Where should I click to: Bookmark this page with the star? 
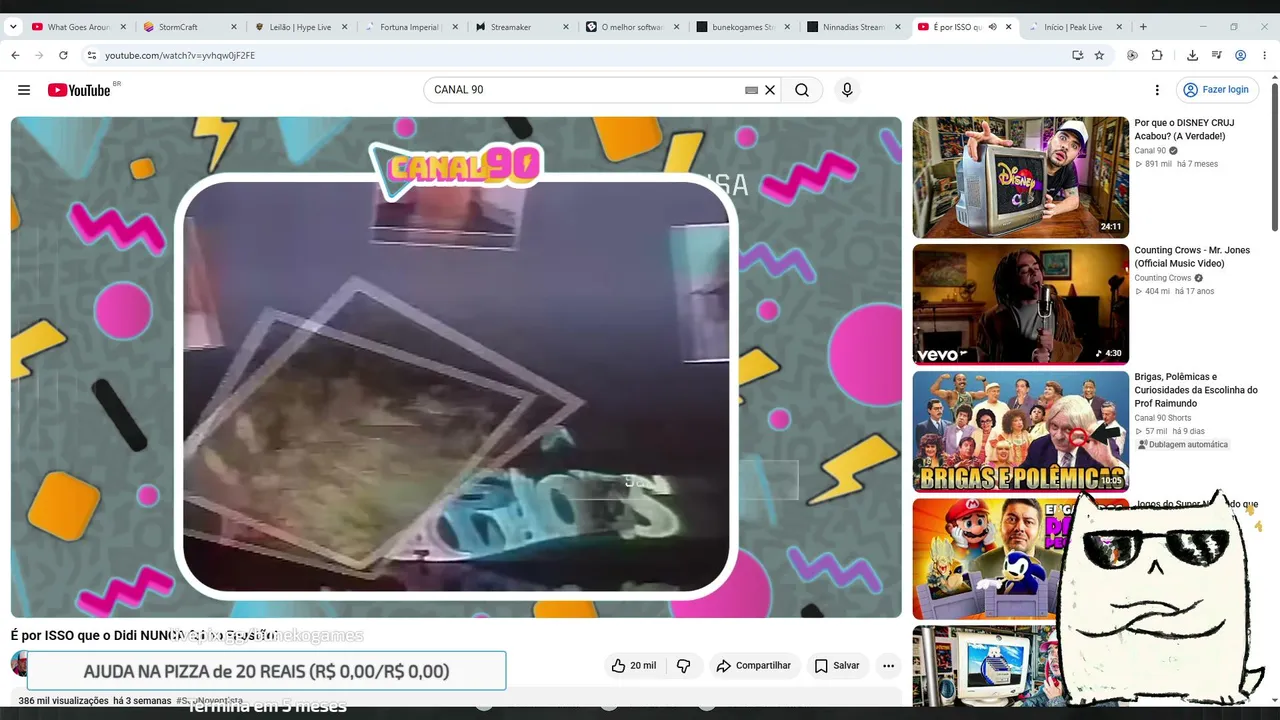pos(1099,55)
